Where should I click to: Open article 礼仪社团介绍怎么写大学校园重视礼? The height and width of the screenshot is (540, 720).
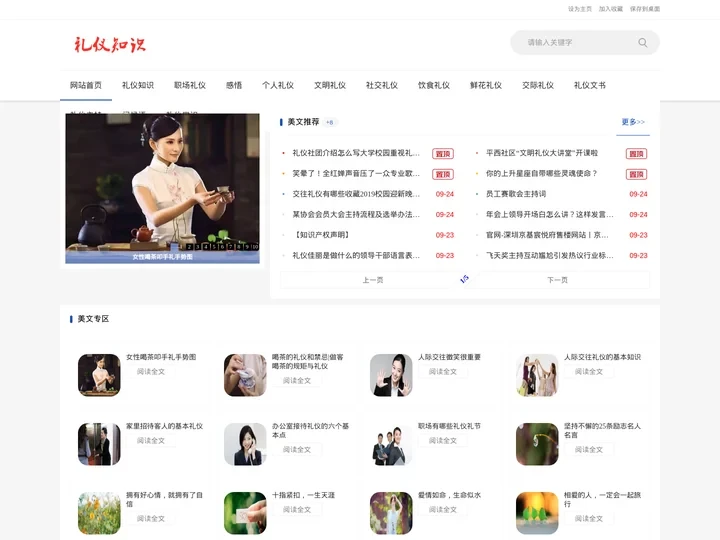[356, 153]
